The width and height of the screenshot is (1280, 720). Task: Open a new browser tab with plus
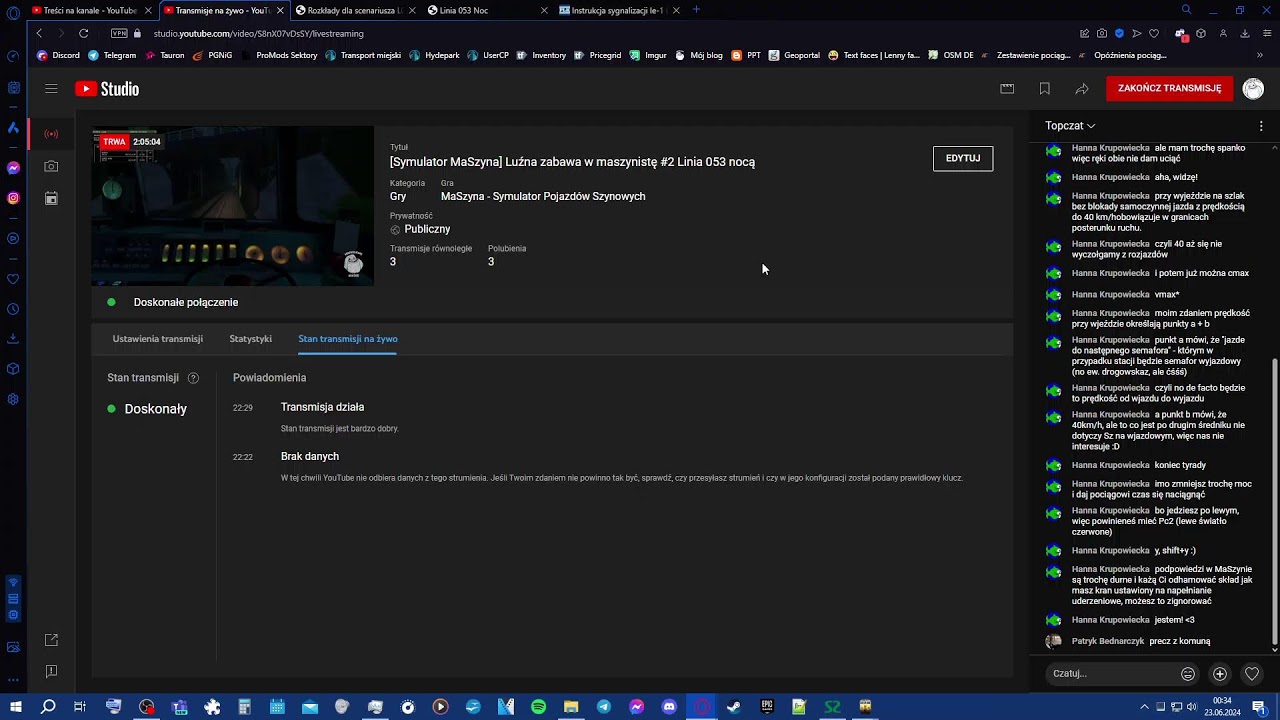[x=696, y=10]
